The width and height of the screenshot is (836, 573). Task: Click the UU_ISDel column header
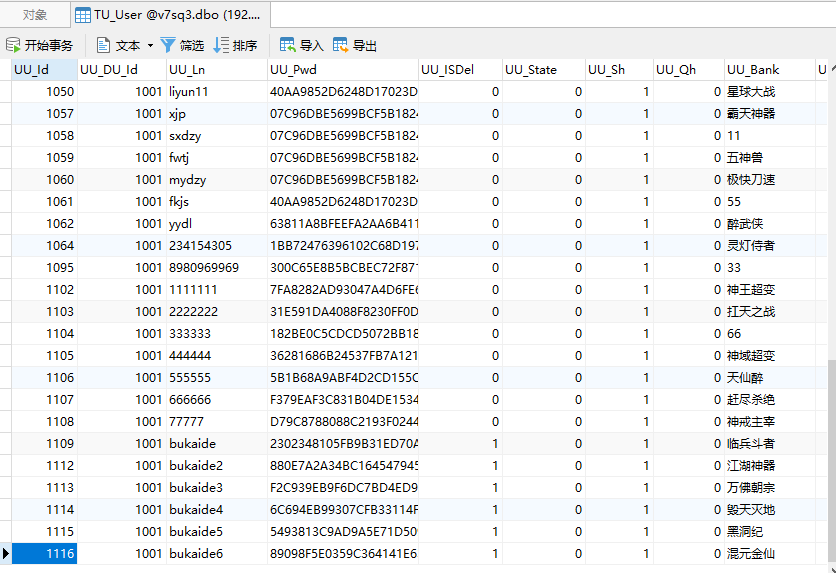click(461, 70)
